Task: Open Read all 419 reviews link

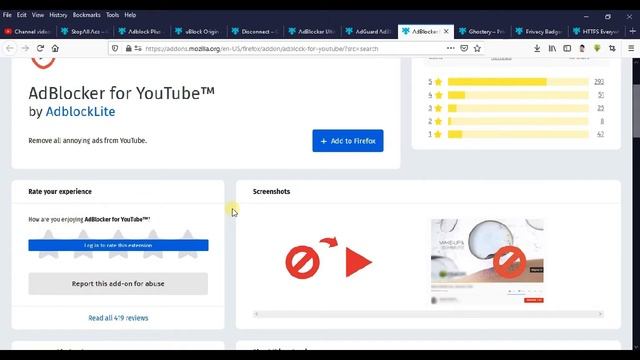Action: [118, 318]
